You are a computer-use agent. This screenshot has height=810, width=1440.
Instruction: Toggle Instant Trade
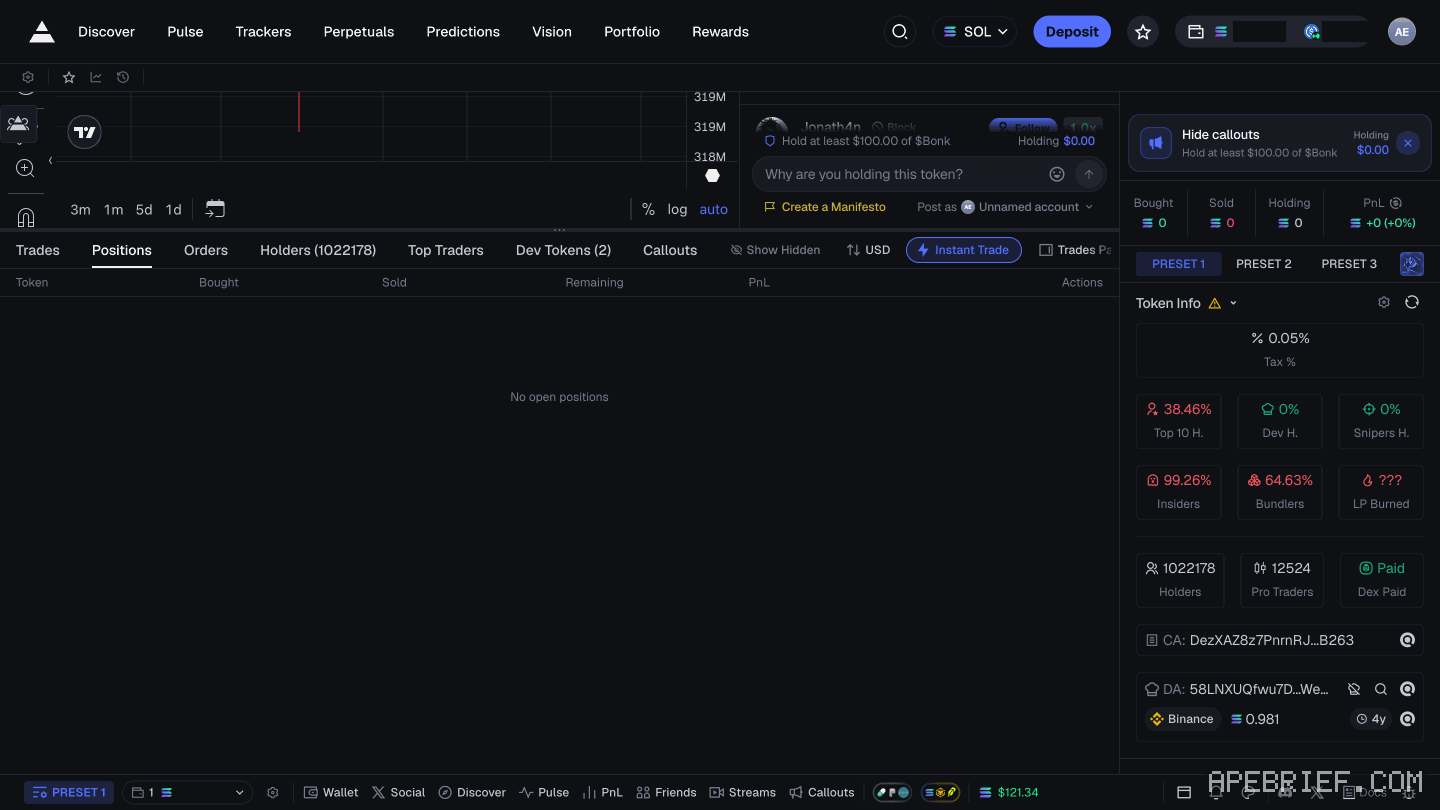pyautogui.click(x=964, y=250)
